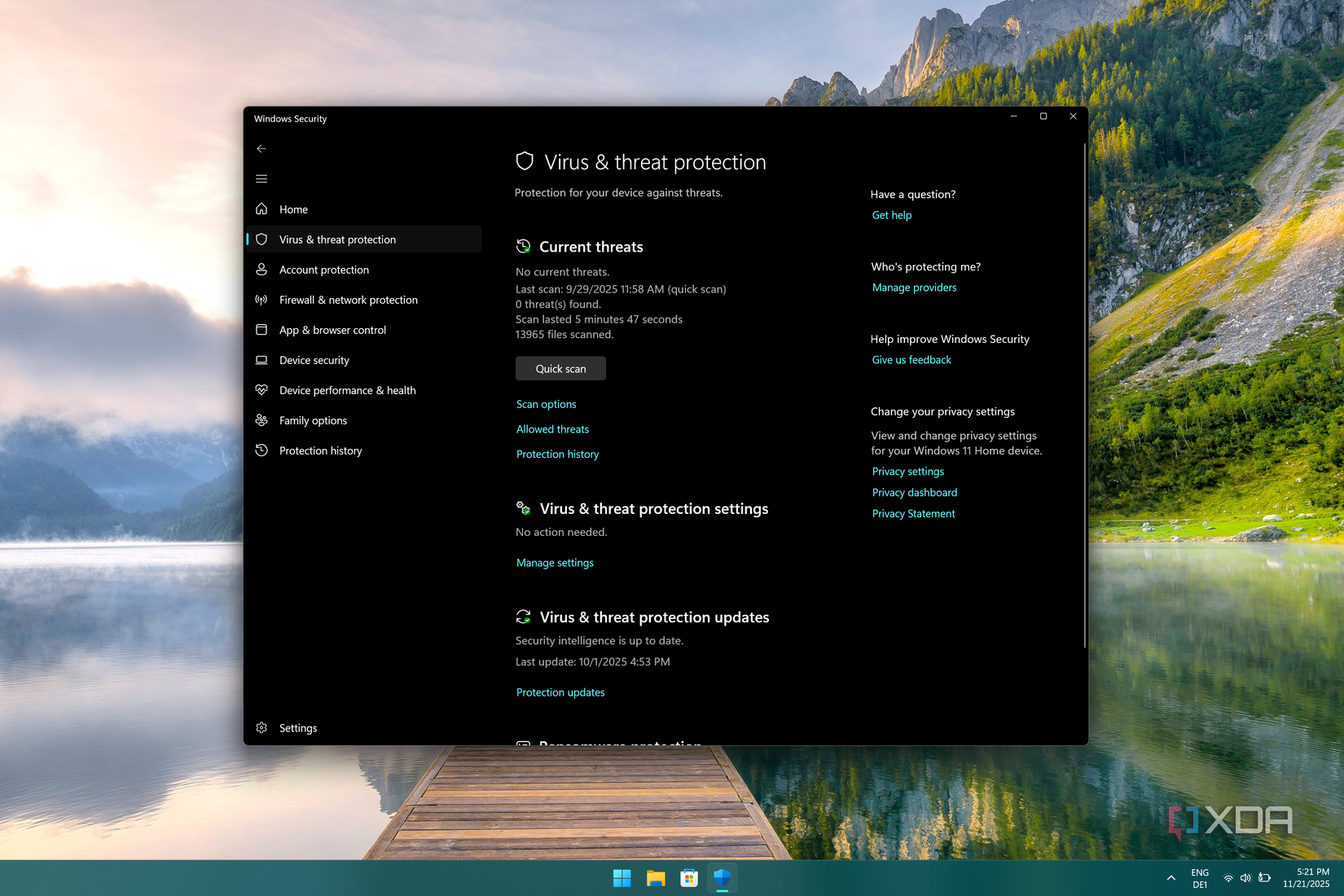1344x896 pixels.
Task: Click Give us feedback link
Action: pos(911,360)
